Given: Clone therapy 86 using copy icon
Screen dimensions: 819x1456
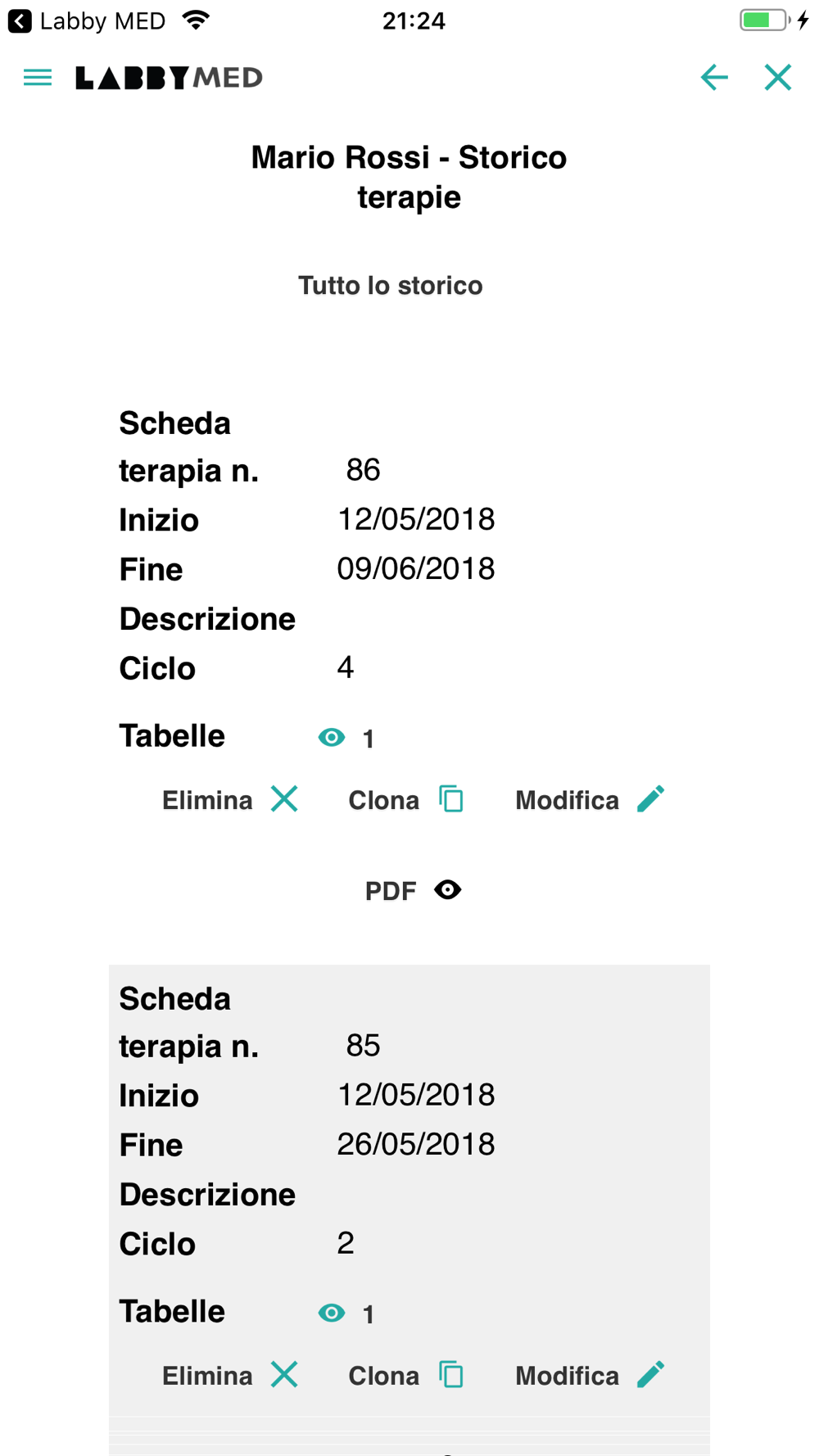Looking at the screenshot, I should [x=451, y=798].
